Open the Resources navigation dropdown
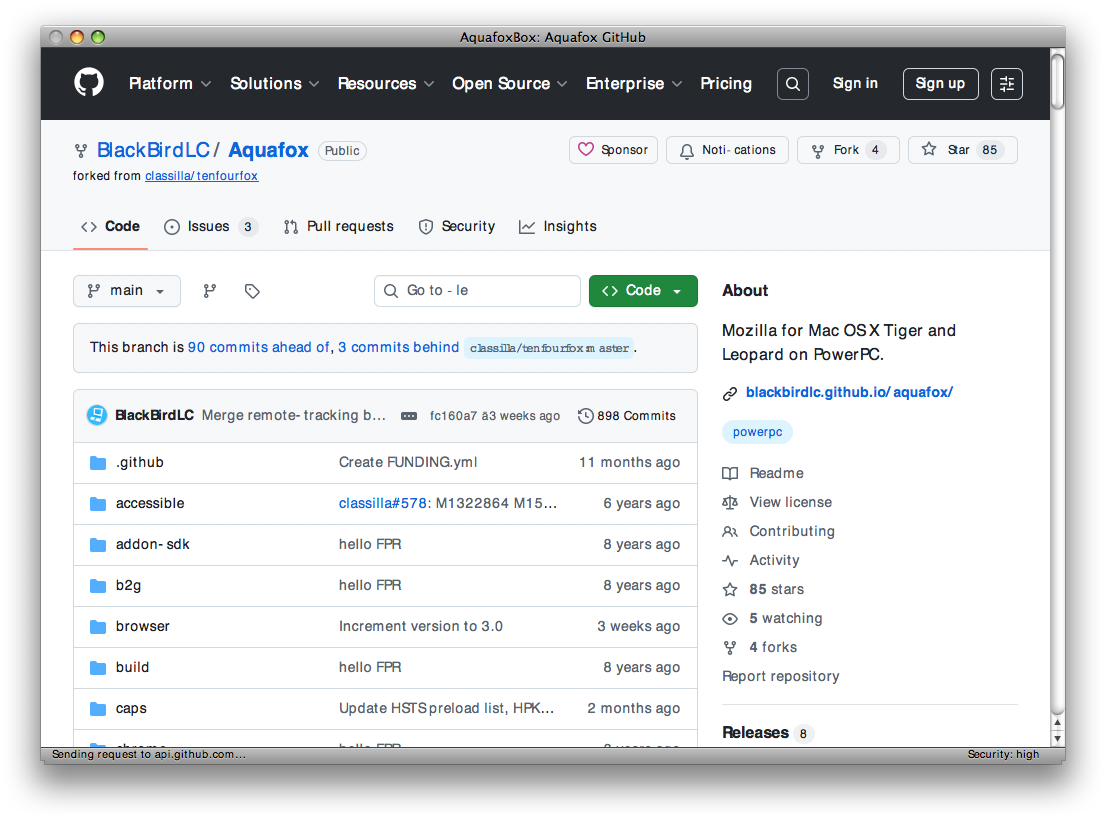The image size is (1106, 820). [386, 83]
